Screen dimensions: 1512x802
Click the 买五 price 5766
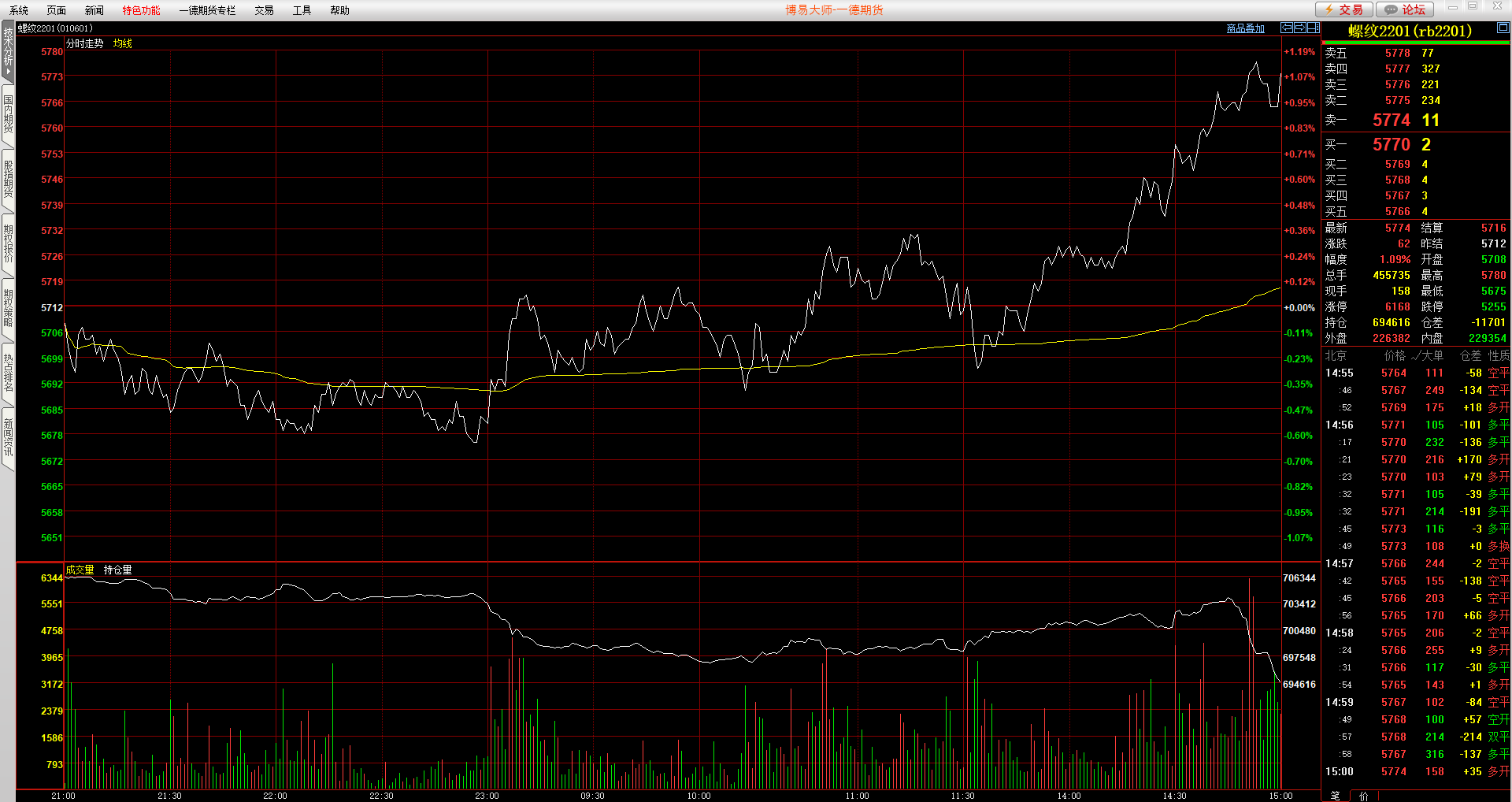click(1398, 211)
